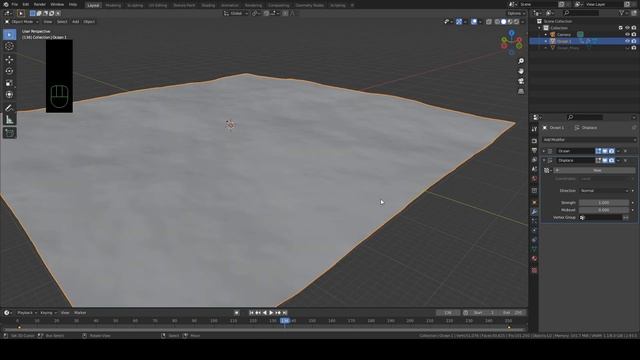
Task: Play the animation forward
Action: [271, 313]
